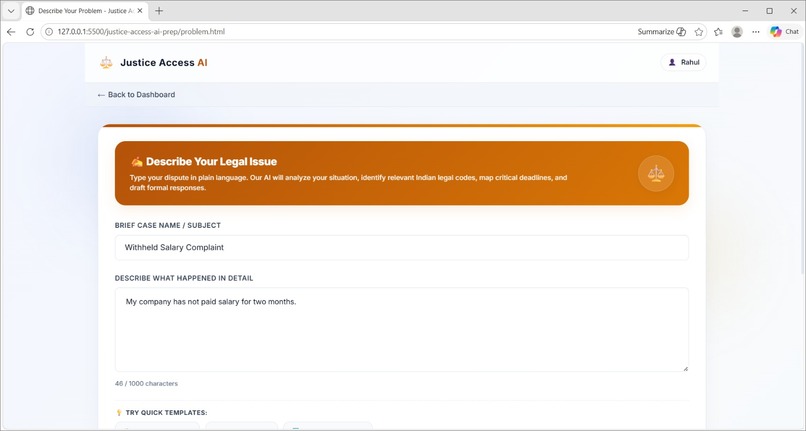Maximize the browser window
The width and height of the screenshot is (806, 431).
pyautogui.click(x=770, y=11)
